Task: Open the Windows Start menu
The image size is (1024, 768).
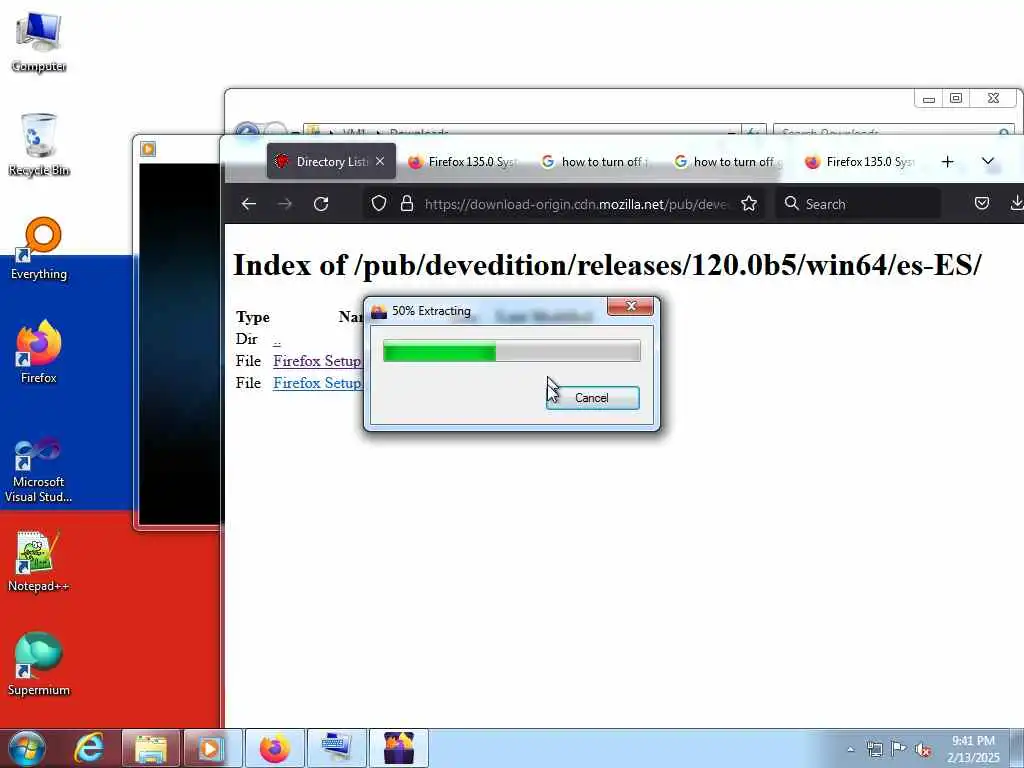Action: pos(27,748)
